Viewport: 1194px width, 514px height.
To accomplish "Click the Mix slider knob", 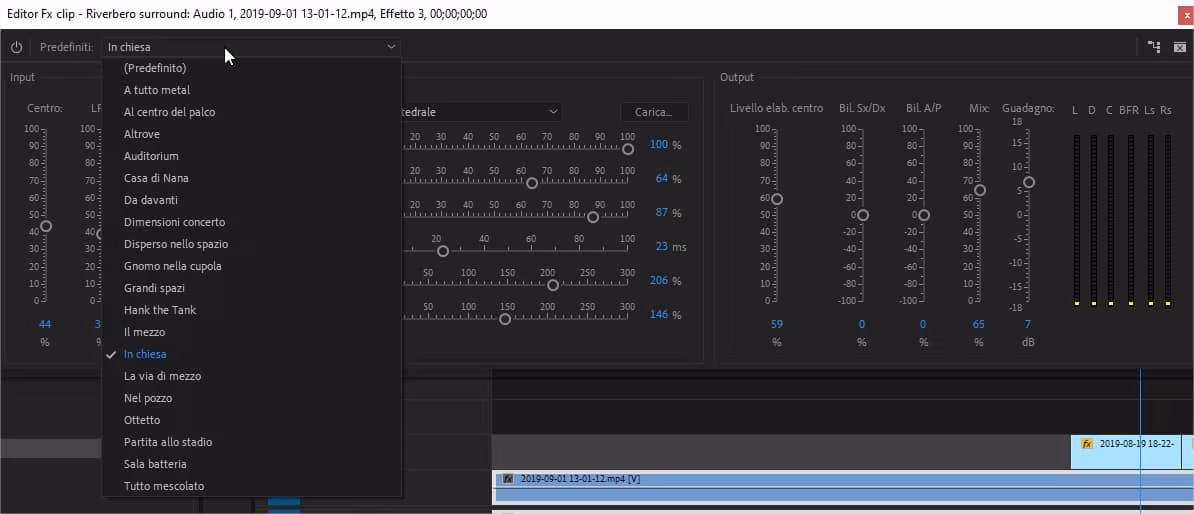I will 980,190.
